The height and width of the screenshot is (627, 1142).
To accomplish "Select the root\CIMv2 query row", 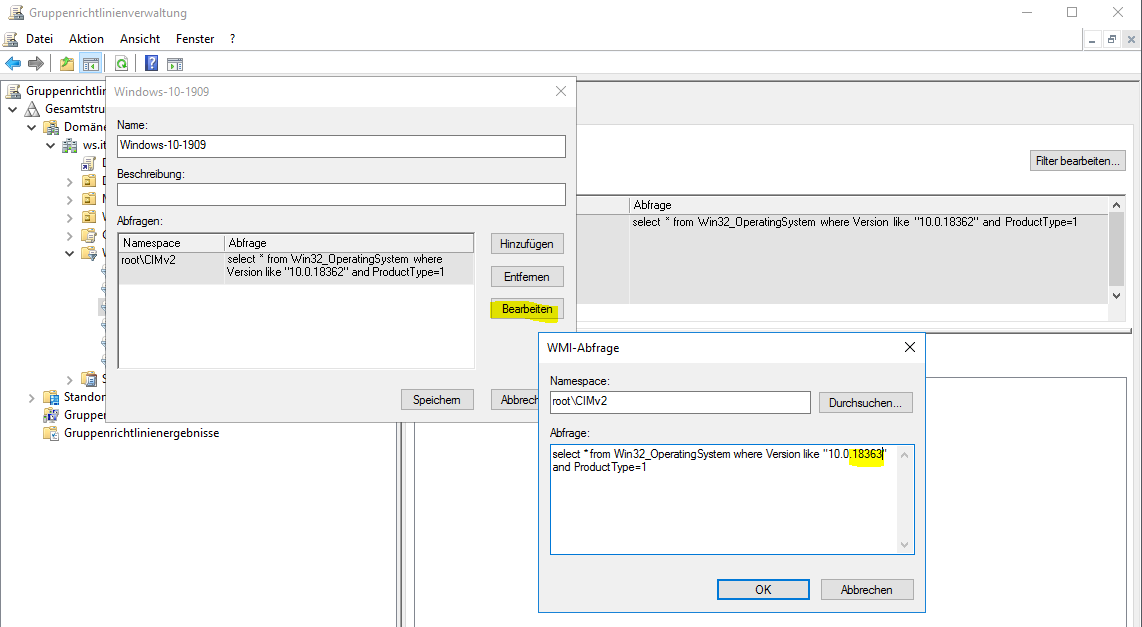I will point(296,268).
